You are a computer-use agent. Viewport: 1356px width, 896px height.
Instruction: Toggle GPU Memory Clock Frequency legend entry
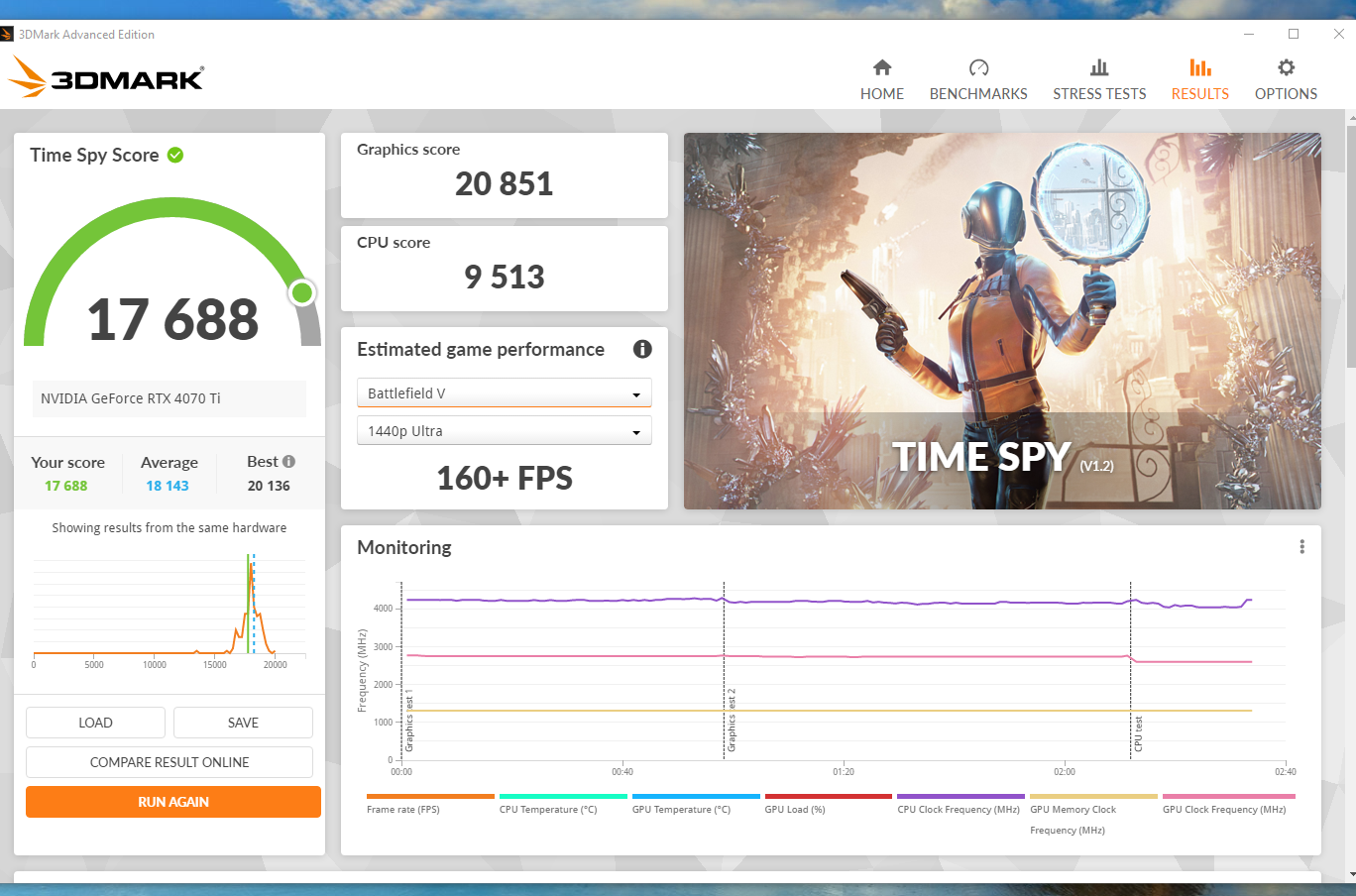pyautogui.click(x=1093, y=814)
